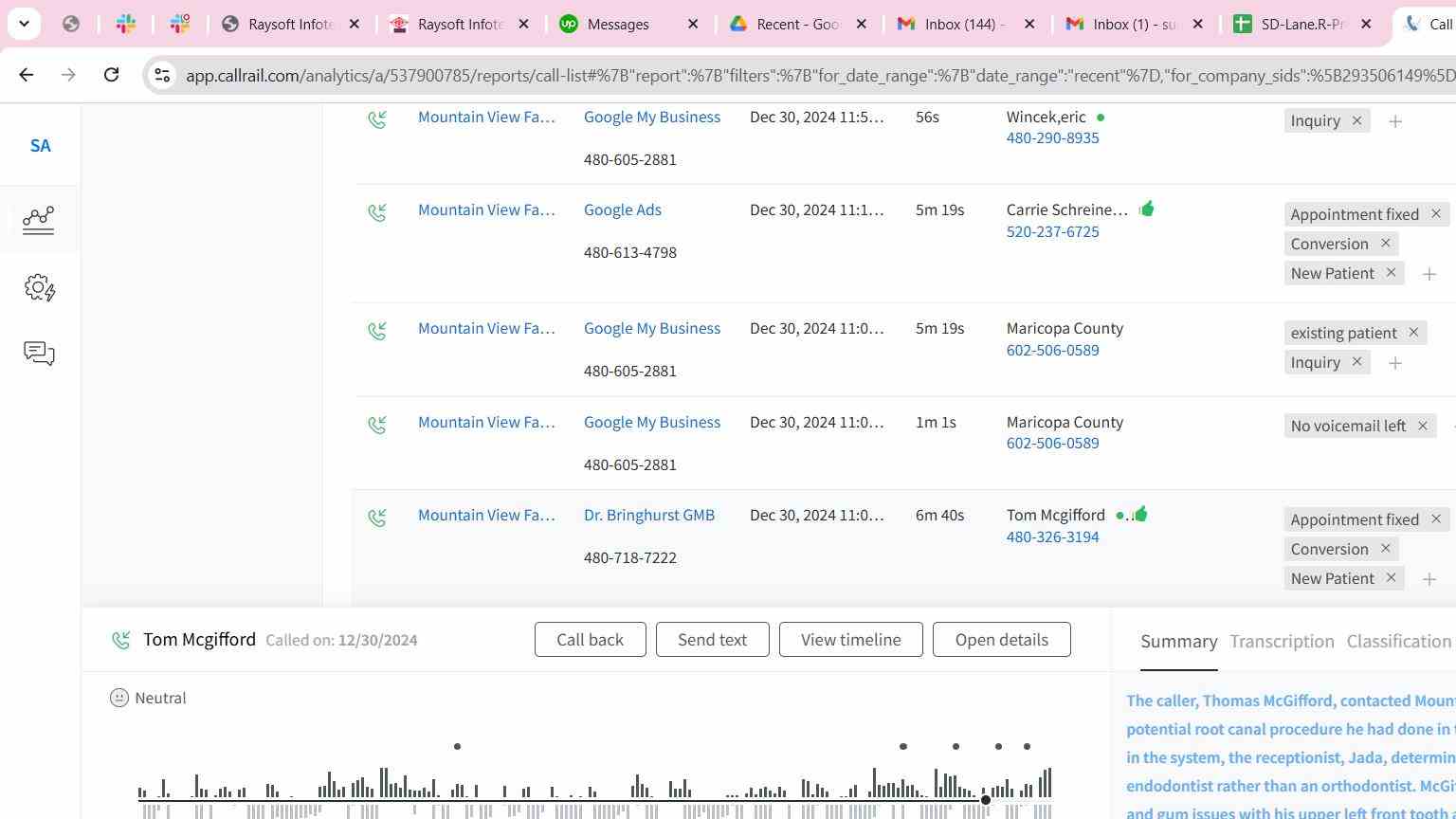This screenshot has width=1456, height=819.
Task: Add a tag to Tom Mcgifford call
Action: [x=1429, y=579]
